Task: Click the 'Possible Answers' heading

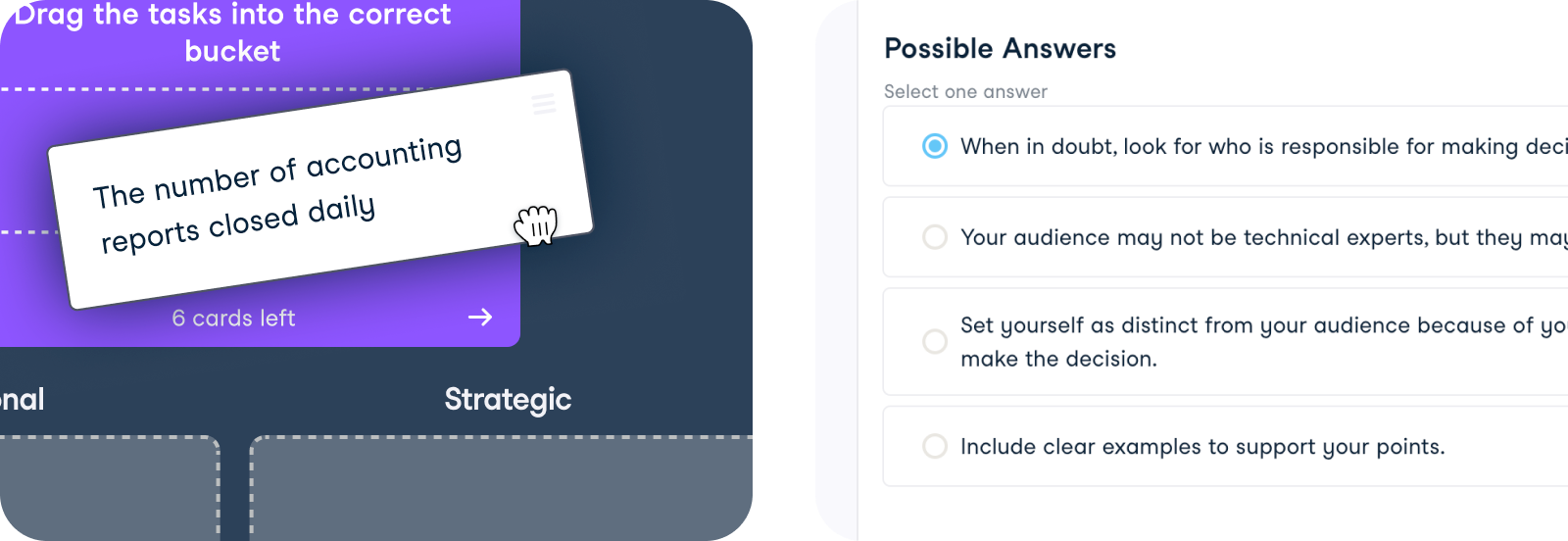Action: [x=1000, y=48]
